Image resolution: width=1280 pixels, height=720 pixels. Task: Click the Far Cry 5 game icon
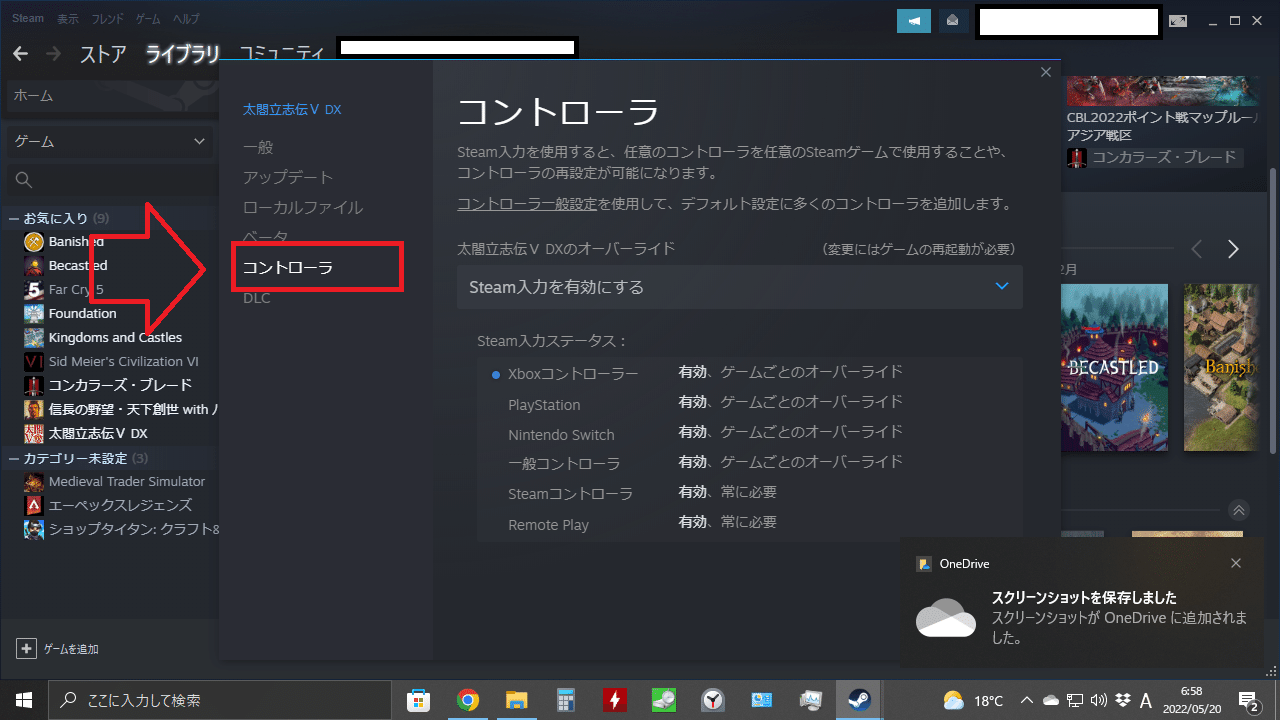[x=34, y=290]
